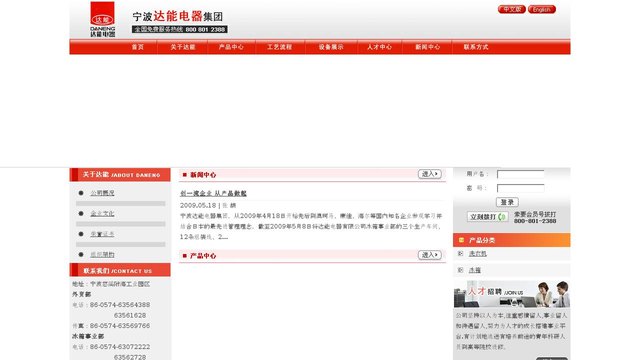The width and height of the screenshot is (640, 360).
Task: Click 进入 button beside 新闻中心 heading
Action: pyautogui.click(x=429, y=174)
